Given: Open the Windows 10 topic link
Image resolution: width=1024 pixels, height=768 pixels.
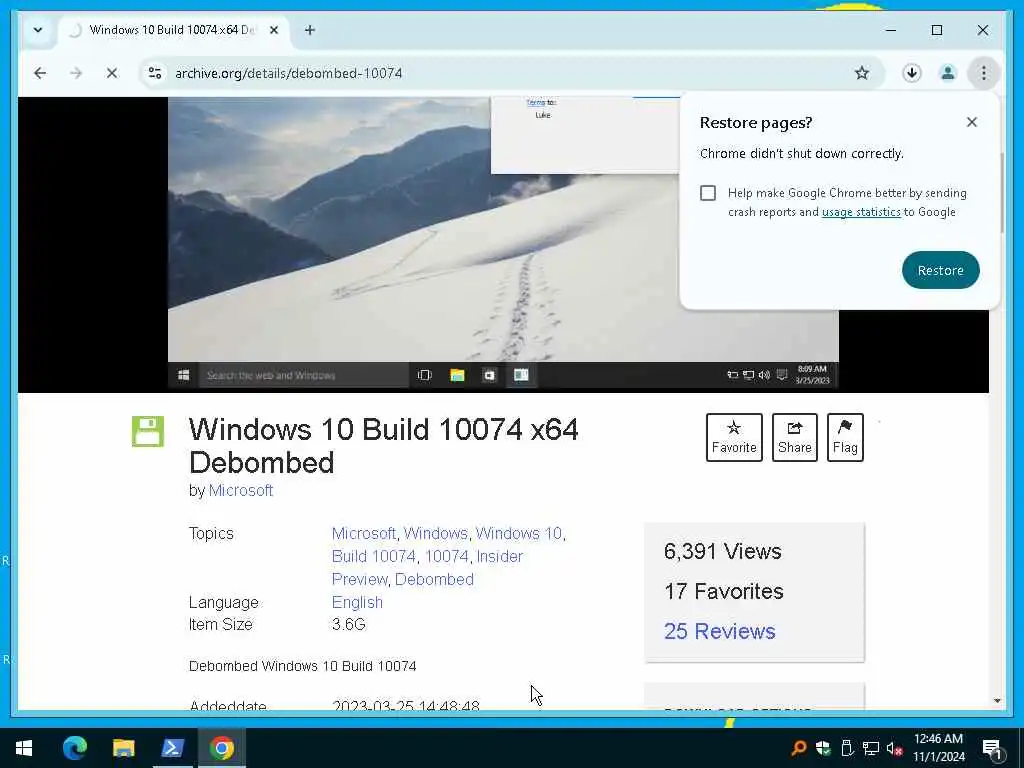Looking at the screenshot, I should pos(519,534).
